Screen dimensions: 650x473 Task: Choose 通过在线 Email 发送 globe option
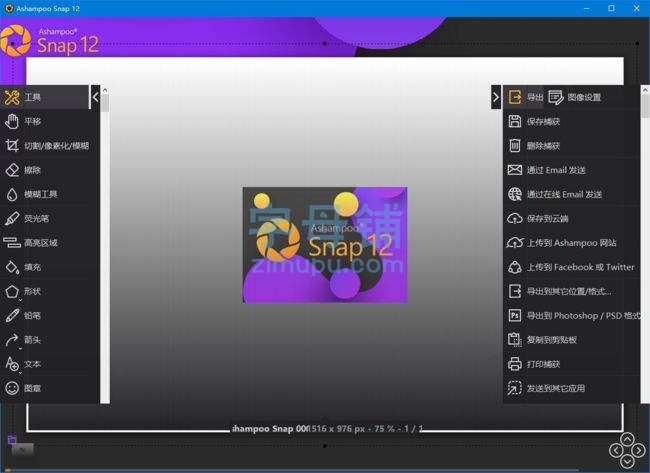(x=572, y=194)
